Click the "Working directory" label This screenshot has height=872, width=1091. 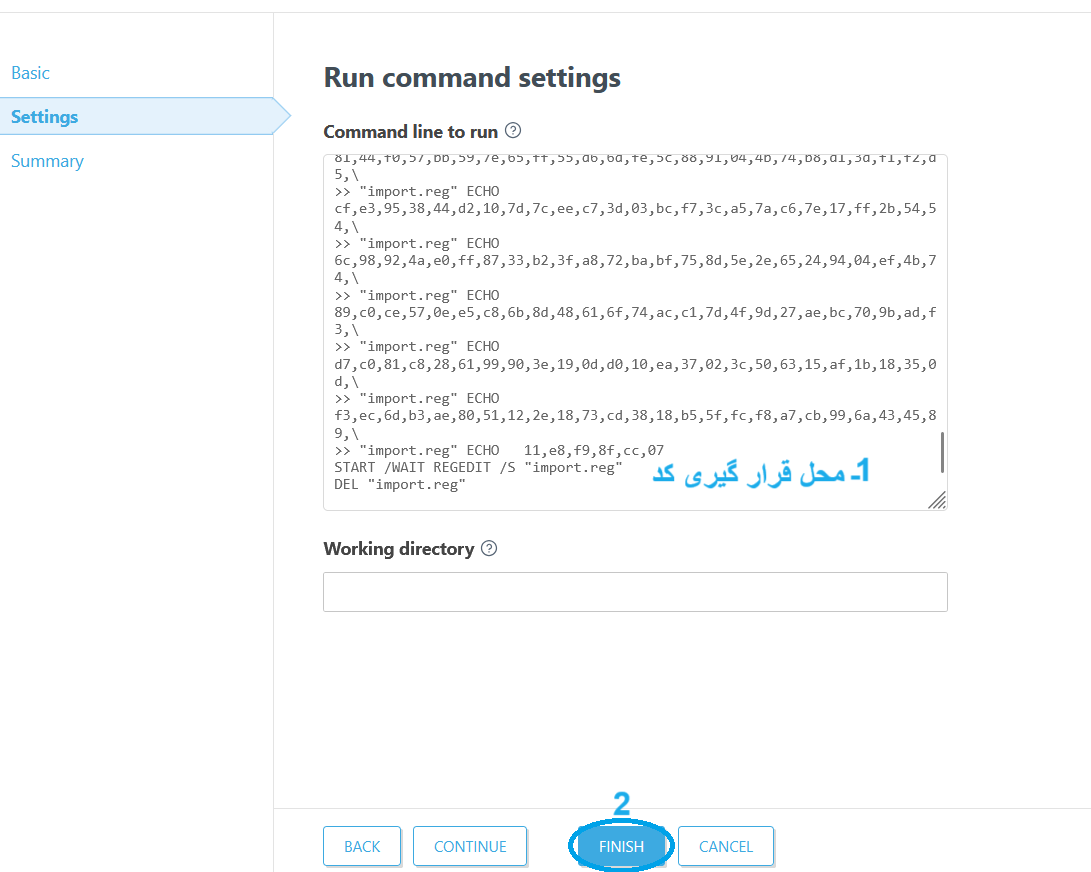[x=398, y=549]
